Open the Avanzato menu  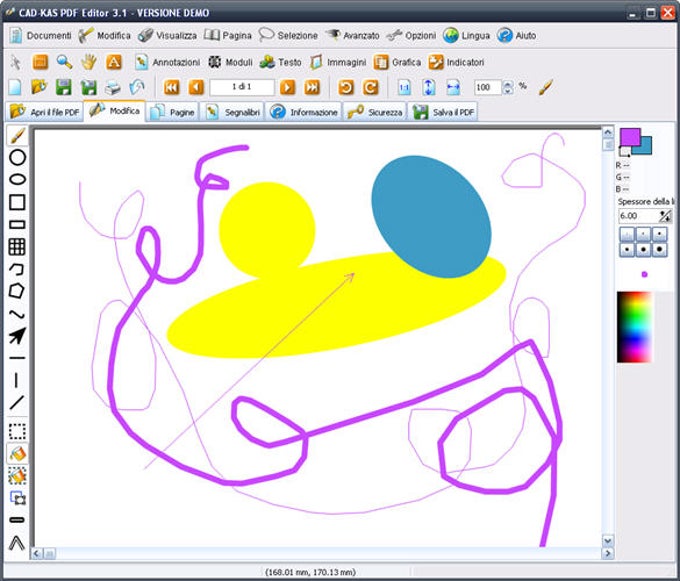coord(352,36)
